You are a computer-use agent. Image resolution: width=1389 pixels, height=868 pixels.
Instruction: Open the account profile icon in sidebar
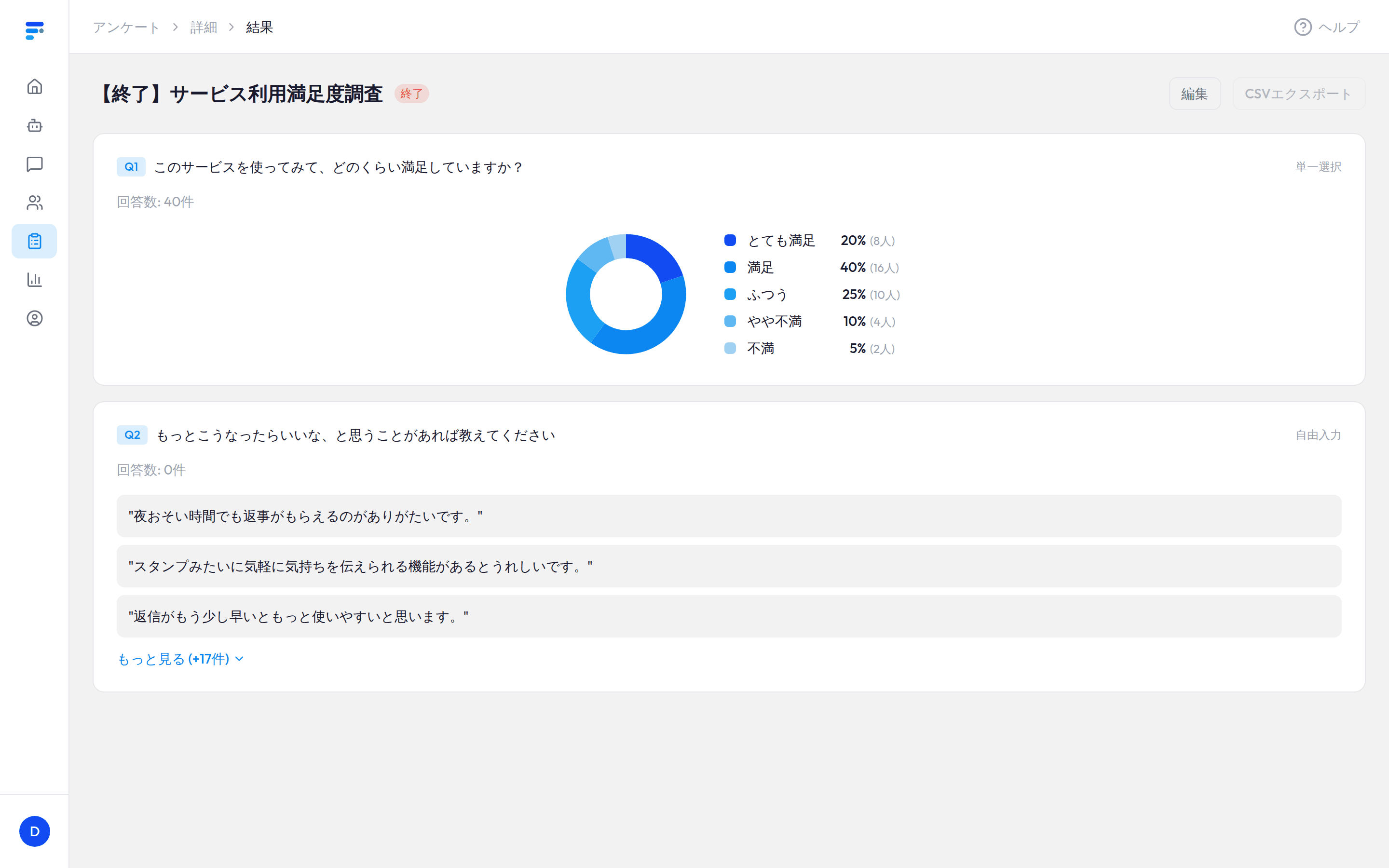coord(34,318)
